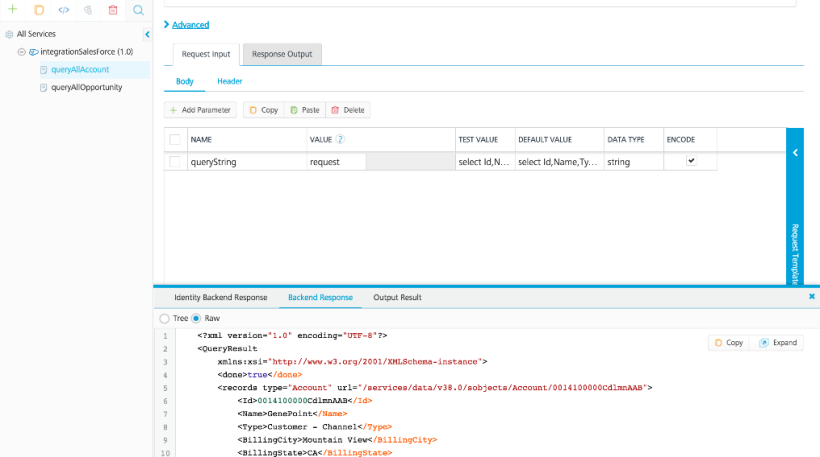
Task: Click the document icon next to queryAllAccount
Action: (x=43, y=70)
